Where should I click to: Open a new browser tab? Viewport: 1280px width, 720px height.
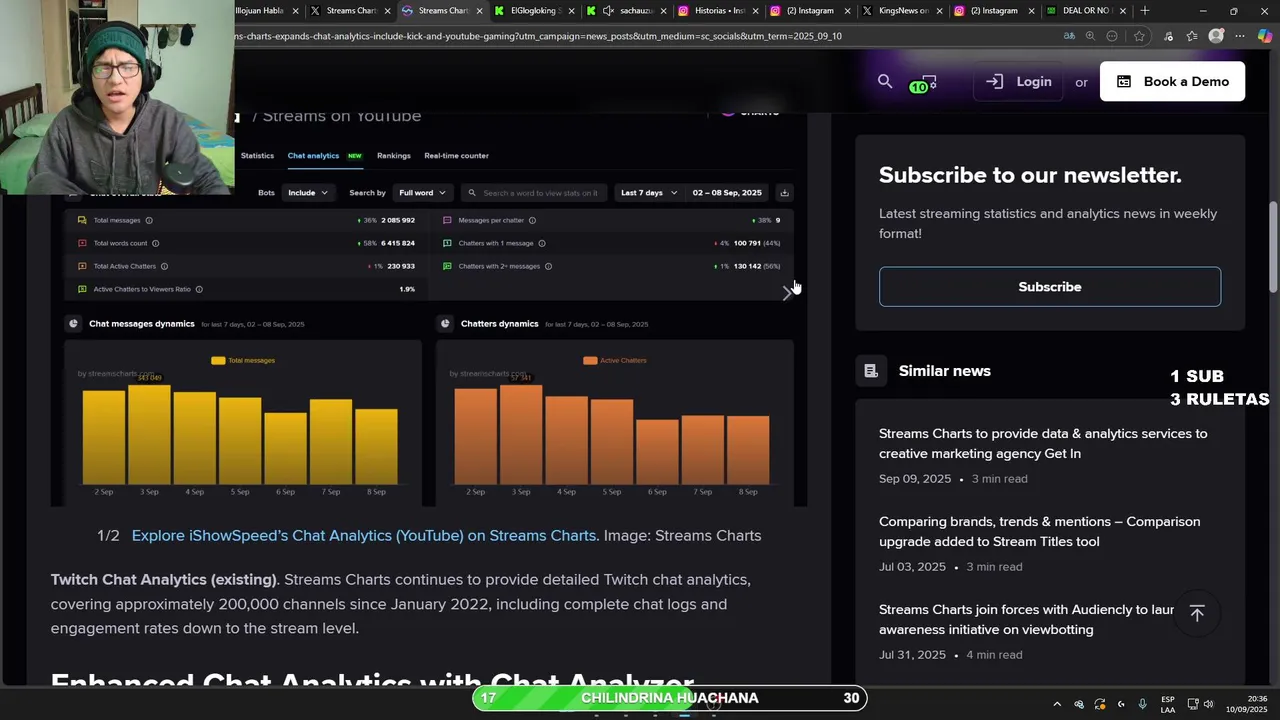coord(1145,11)
